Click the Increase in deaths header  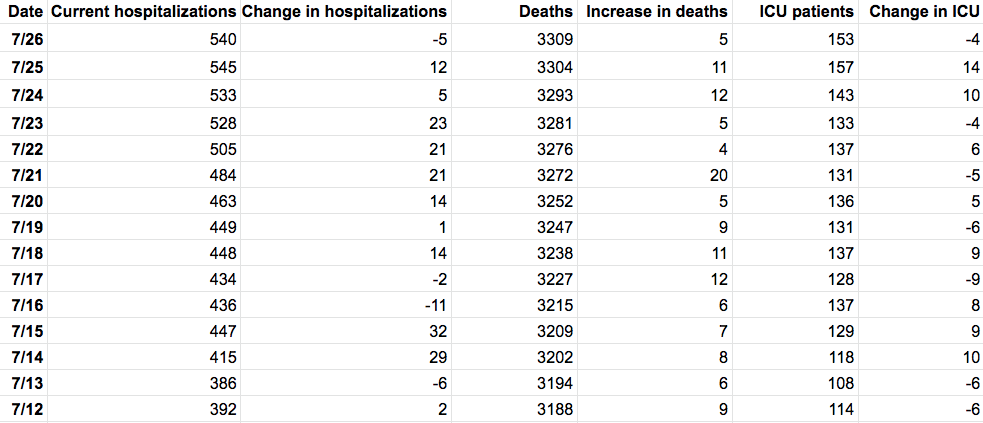click(x=657, y=12)
